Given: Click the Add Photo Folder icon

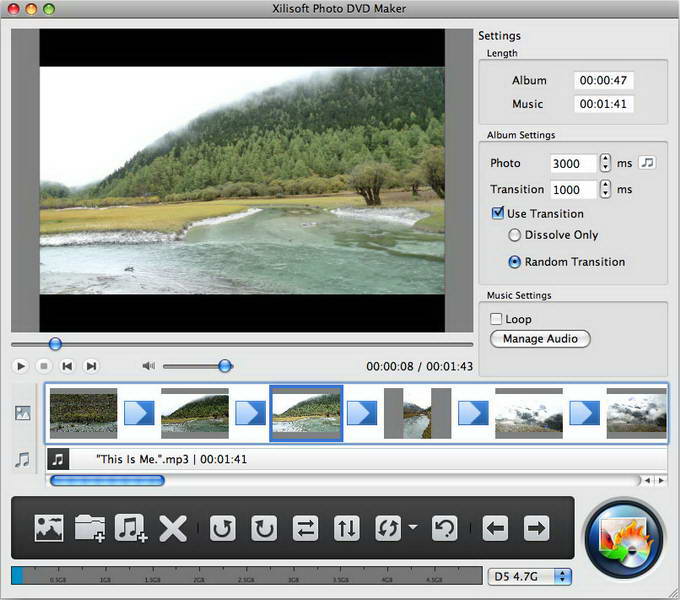Looking at the screenshot, I should coord(90,528).
